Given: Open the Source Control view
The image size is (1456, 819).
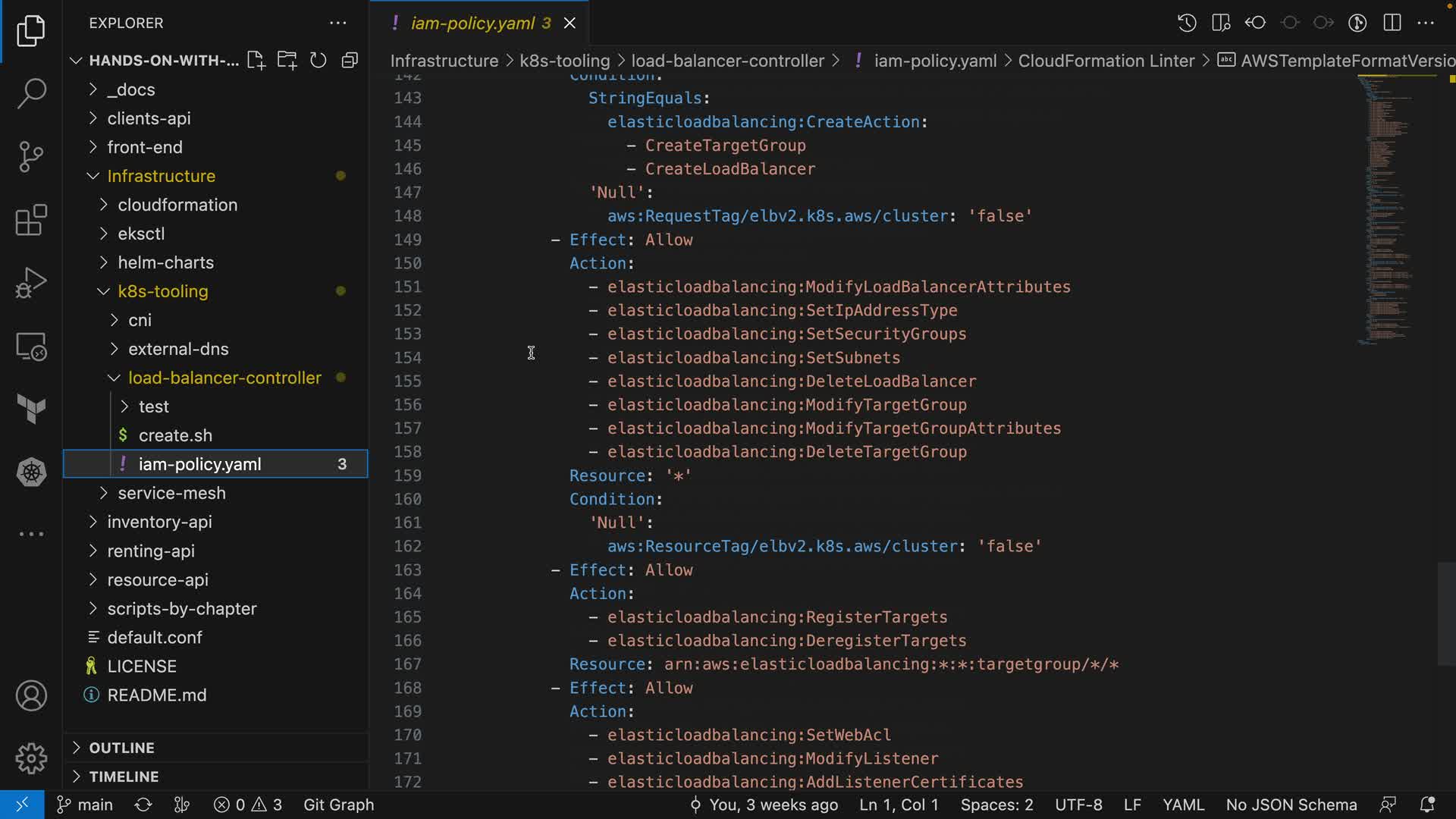Looking at the screenshot, I should pyautogui.click(x=31, y=157).
